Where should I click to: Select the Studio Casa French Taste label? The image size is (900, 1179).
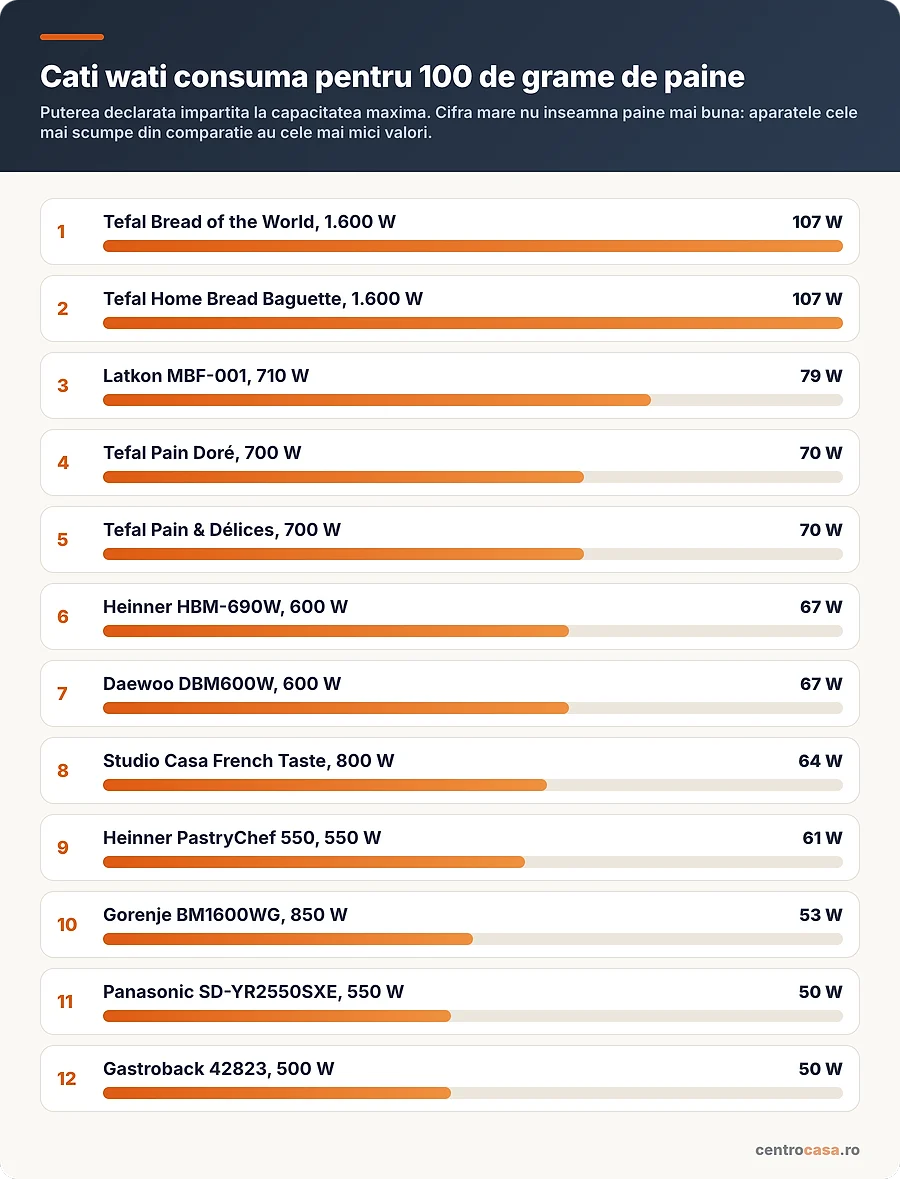click(248, 761)
